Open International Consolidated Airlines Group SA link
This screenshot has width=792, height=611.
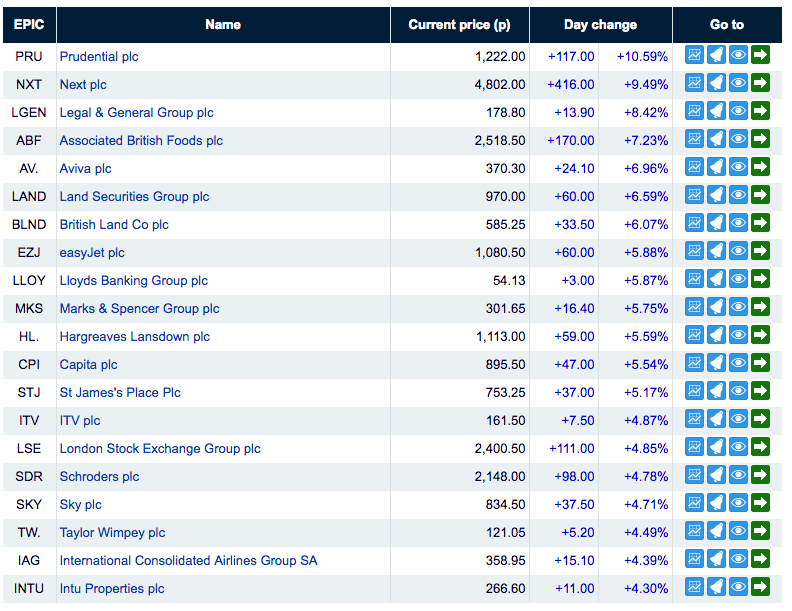click(x=188, y=561)
